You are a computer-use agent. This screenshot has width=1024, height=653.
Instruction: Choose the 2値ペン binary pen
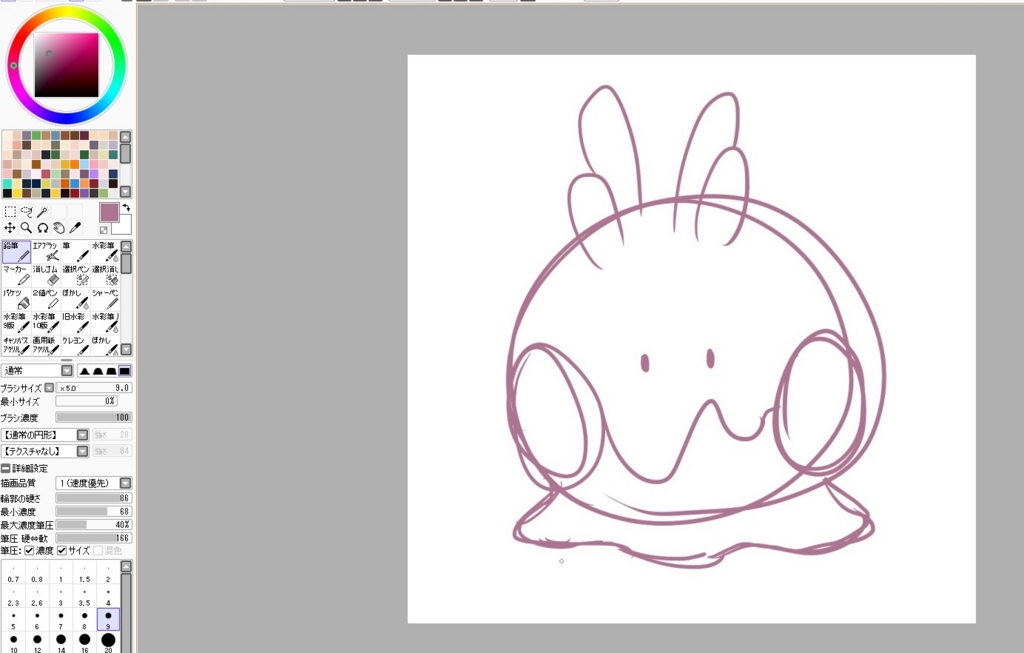coord(46,299)
